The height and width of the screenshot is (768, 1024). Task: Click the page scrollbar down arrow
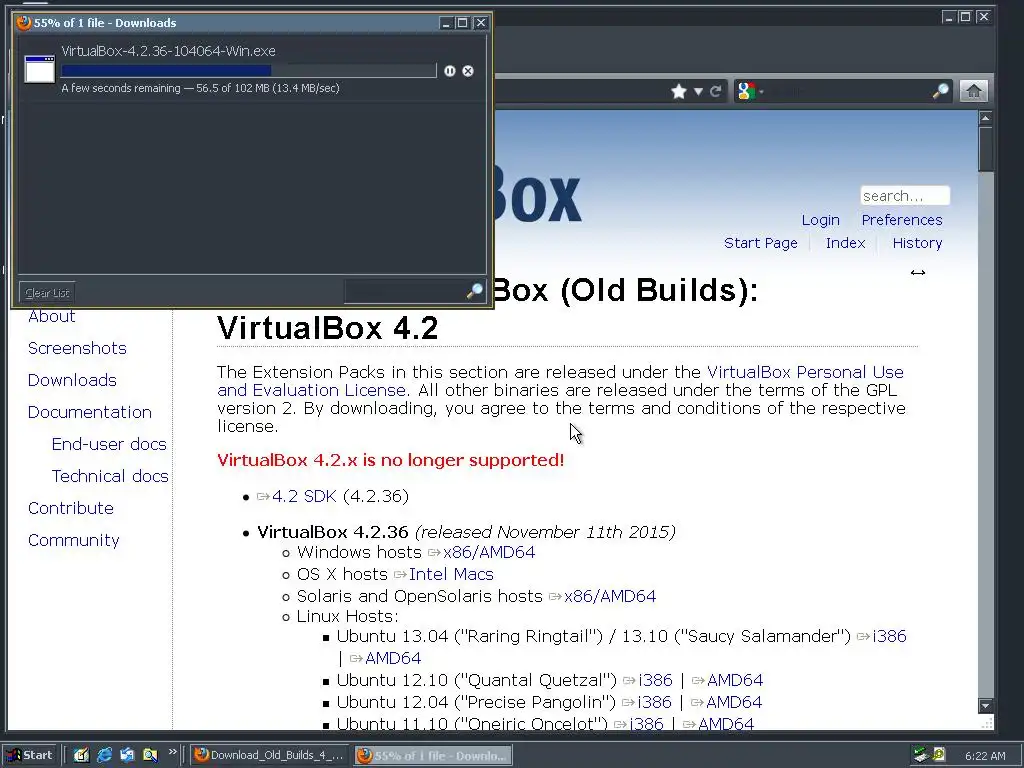(x=985, y=705)
